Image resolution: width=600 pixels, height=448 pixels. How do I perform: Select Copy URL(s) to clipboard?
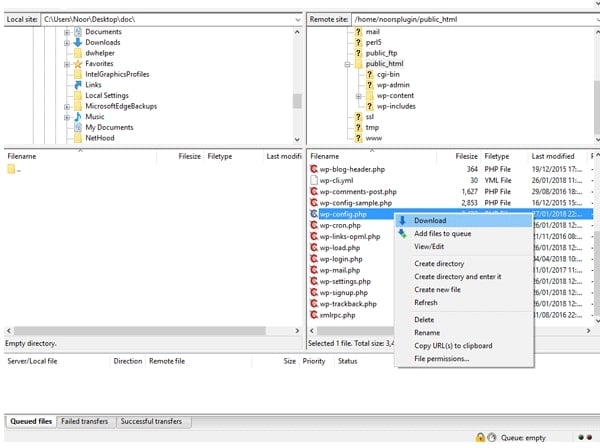click(464, 345)
